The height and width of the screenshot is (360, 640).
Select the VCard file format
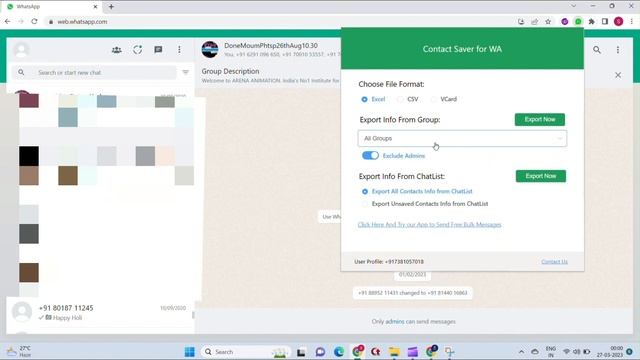(x=433, y=99)
